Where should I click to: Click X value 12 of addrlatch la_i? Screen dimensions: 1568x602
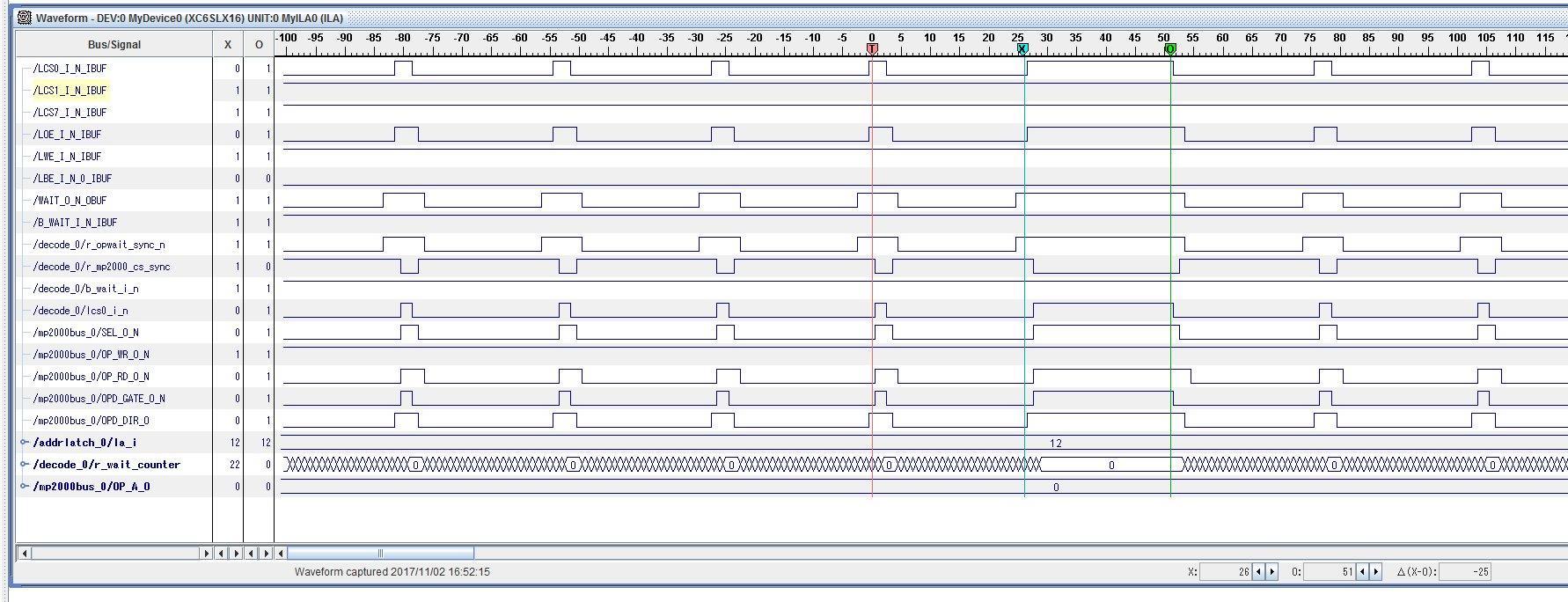234,442
